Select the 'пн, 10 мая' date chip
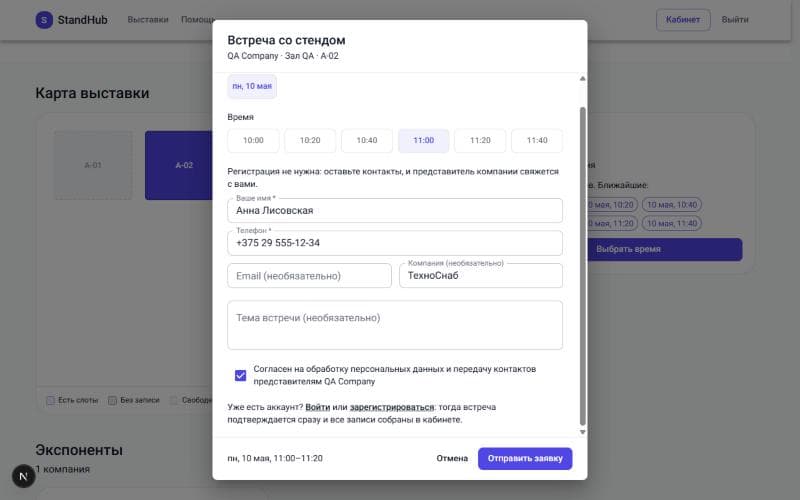This screenshot has height=500, width=800. pyautogui.click(x=252, y=86)
